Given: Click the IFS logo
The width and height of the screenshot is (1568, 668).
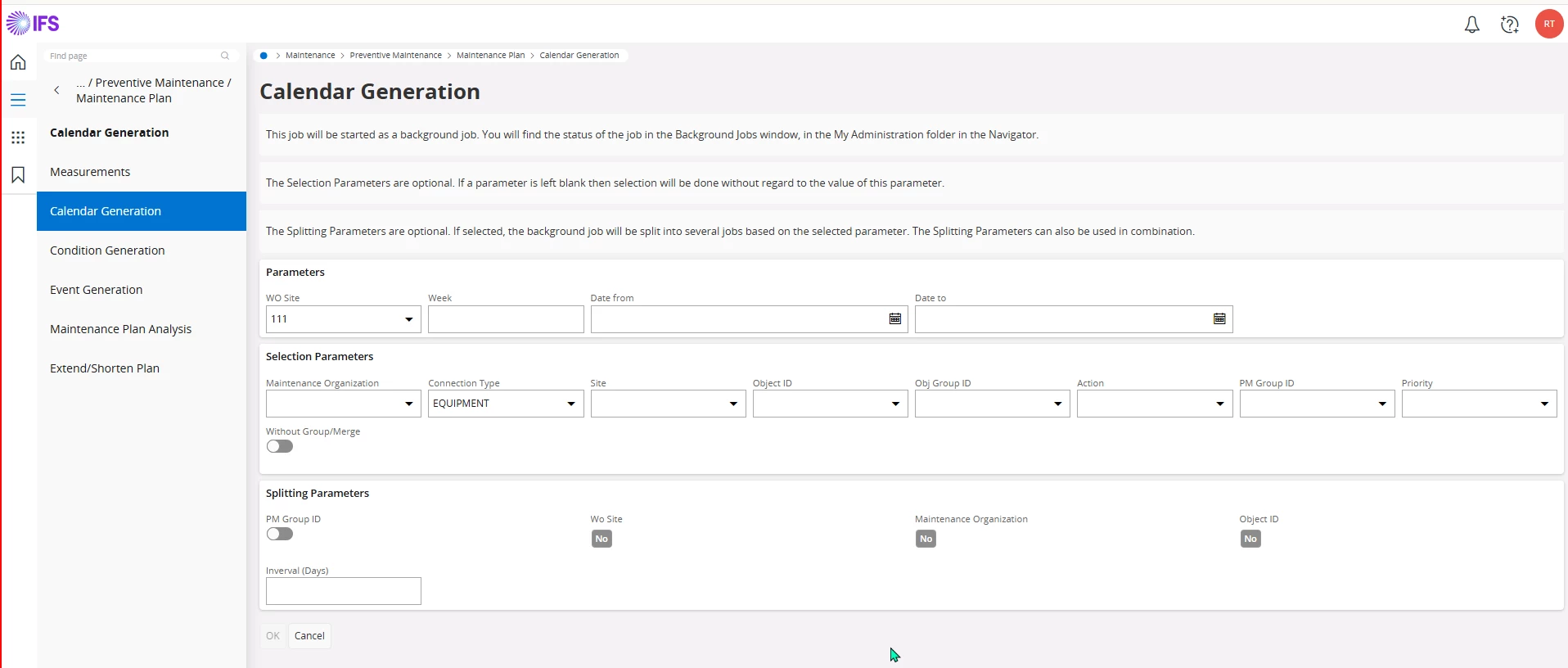Looking at the screenshot, I should [x=33, y=24].
